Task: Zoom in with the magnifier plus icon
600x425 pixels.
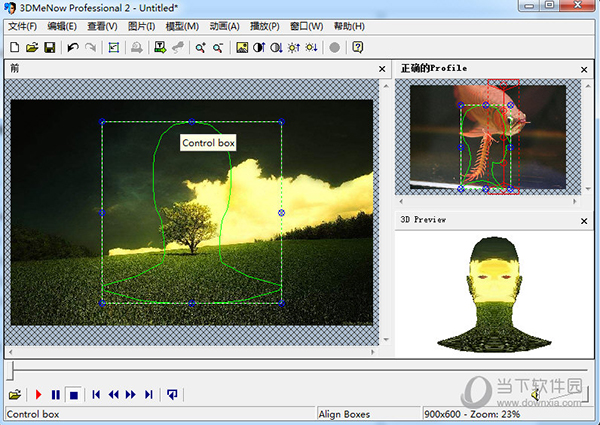Action: 201,47
